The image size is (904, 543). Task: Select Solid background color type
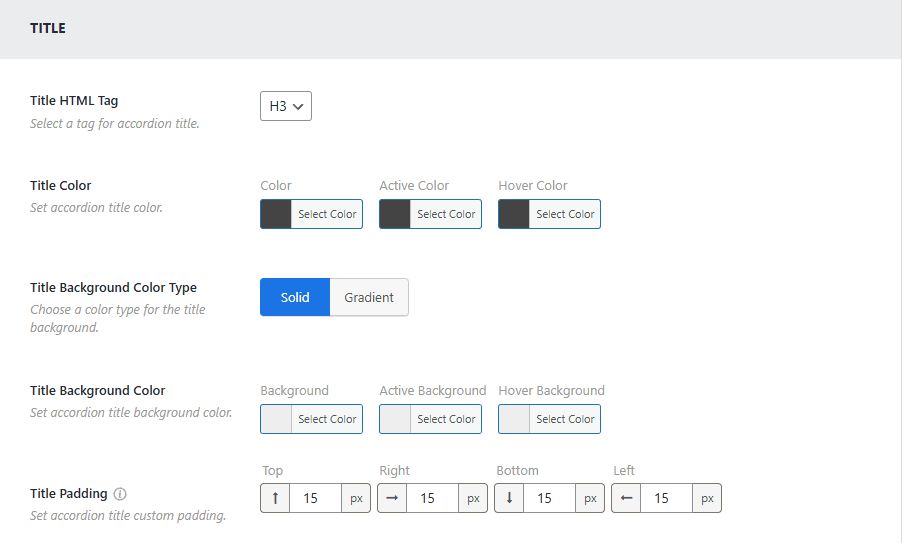click(295, 297)
